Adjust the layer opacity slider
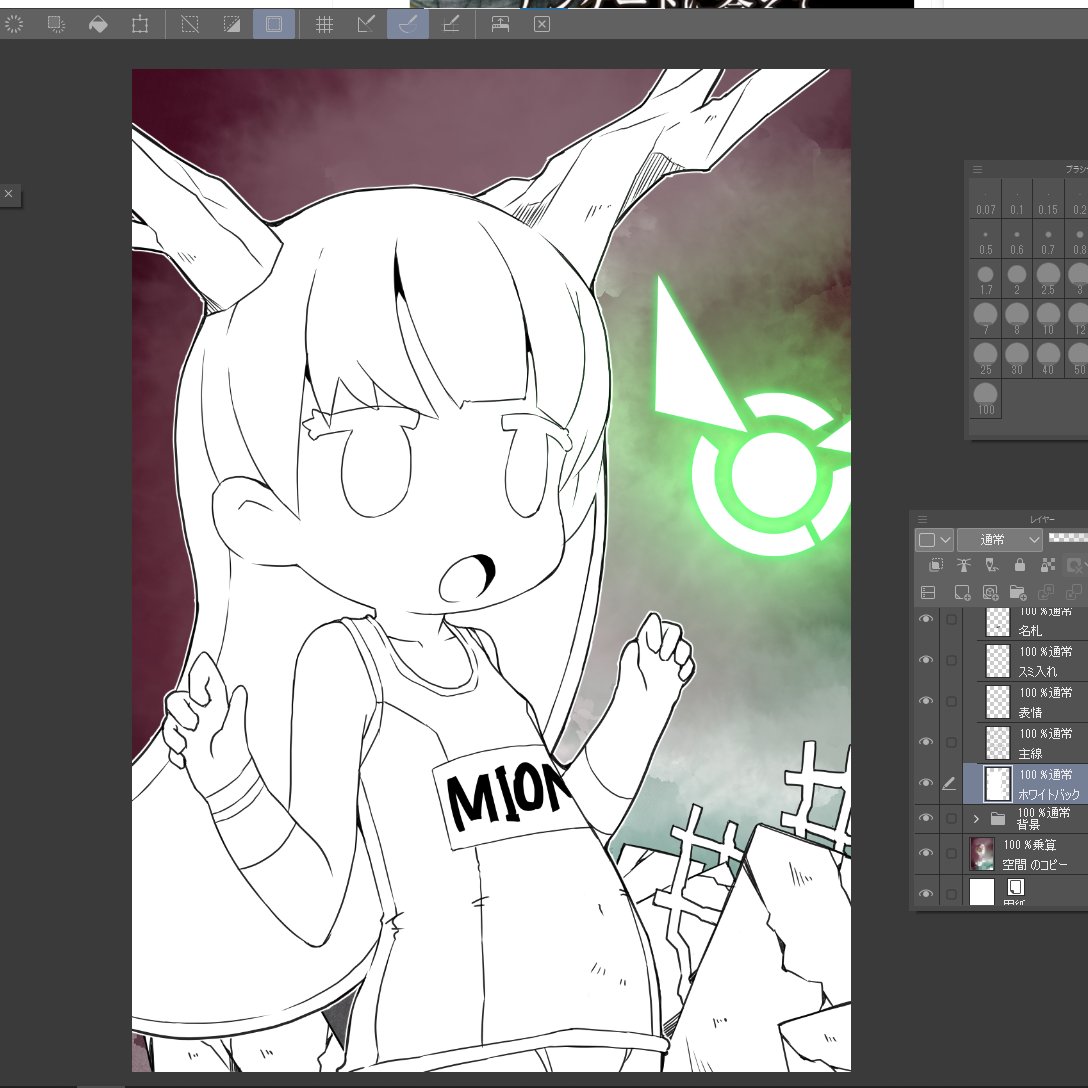Screen dimensions: 1088x1088 tap(1068, 538)
